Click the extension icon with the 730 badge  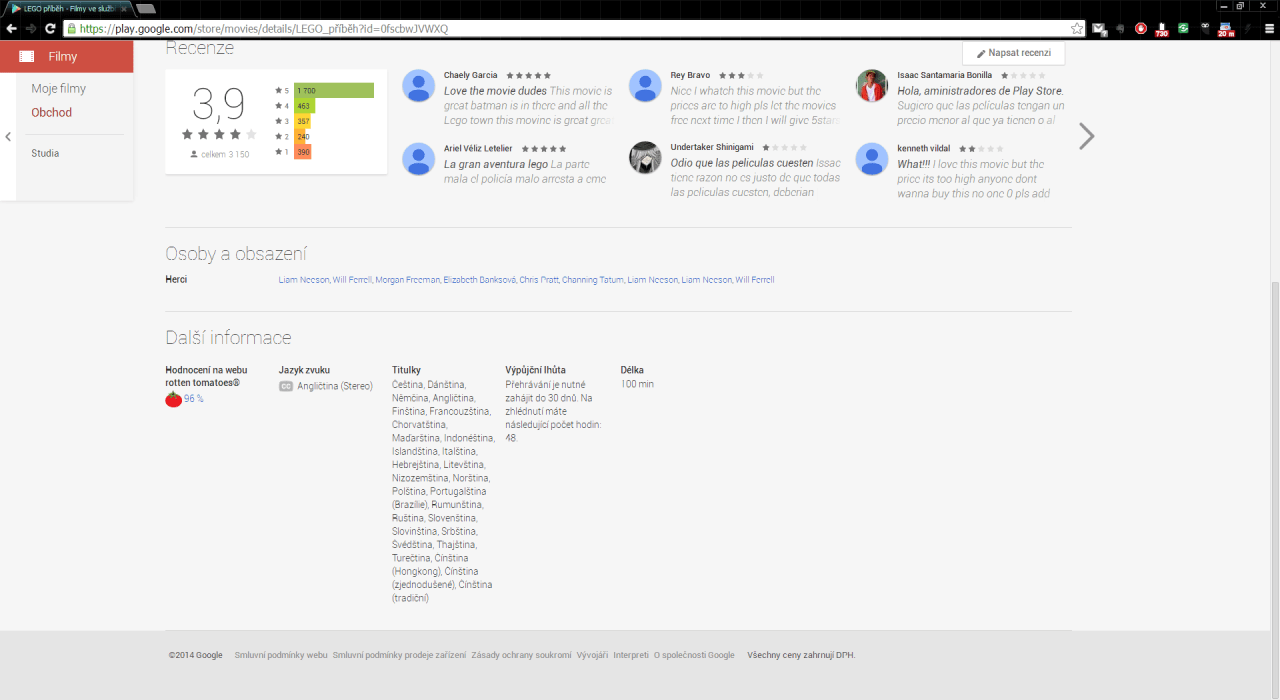pyautogui.click(x=1161, y=30)
